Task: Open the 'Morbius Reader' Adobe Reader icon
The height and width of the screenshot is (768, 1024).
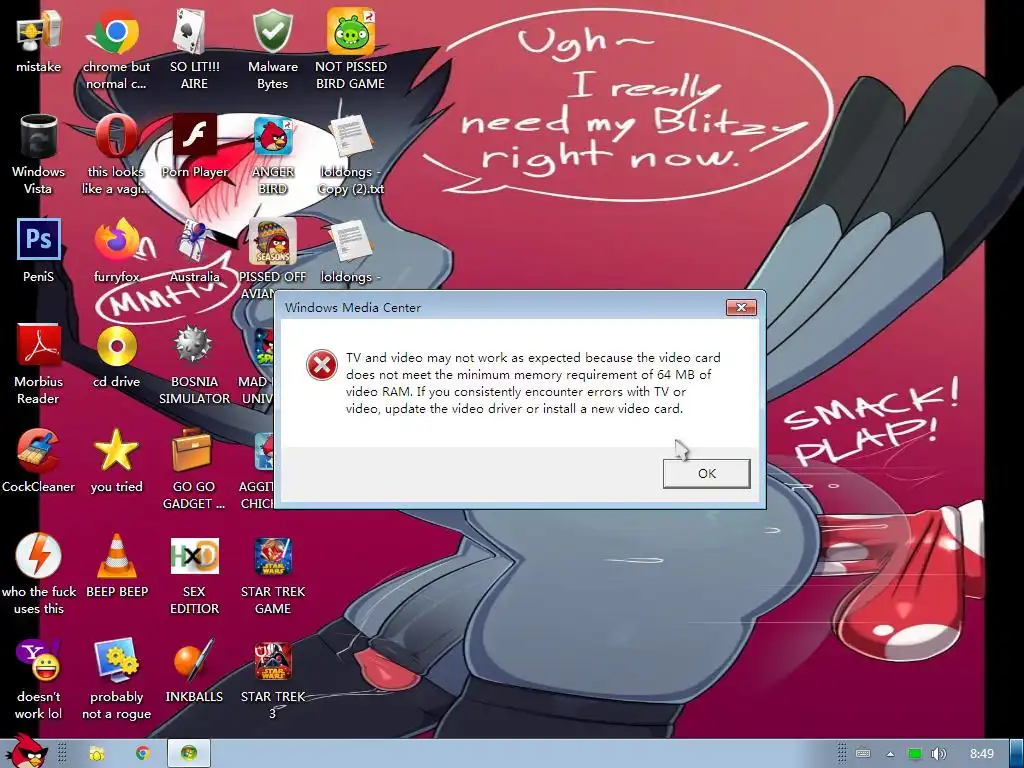Action: pos(39,345)
